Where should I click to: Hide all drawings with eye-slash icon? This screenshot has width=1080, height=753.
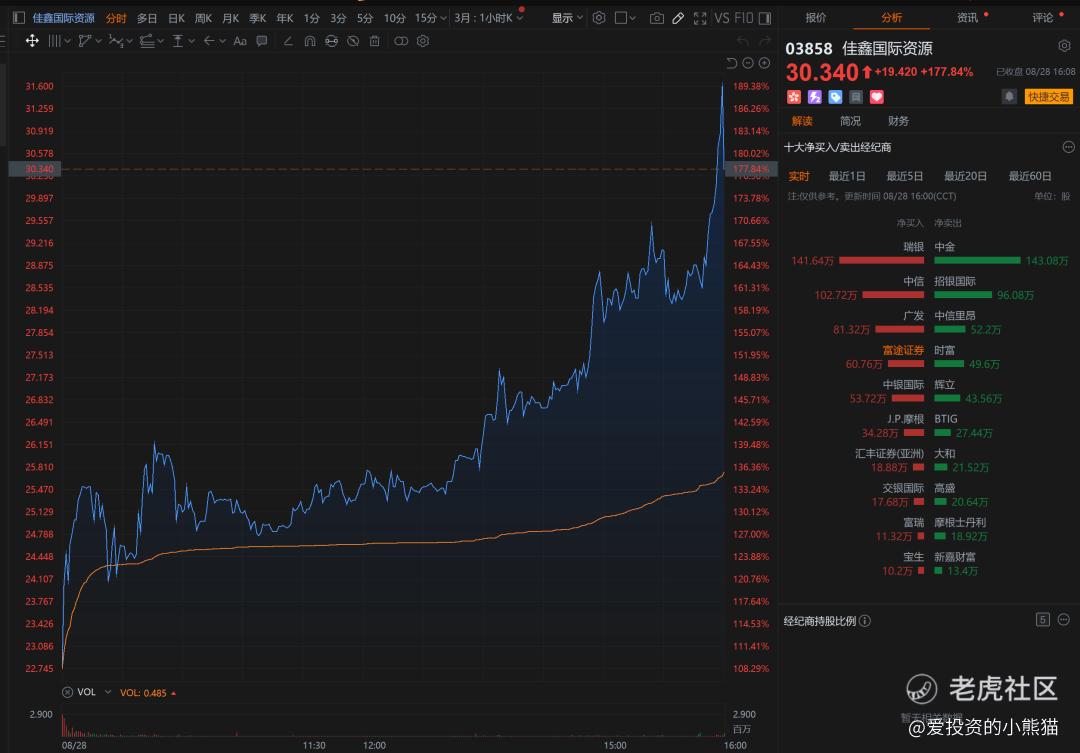pos(353,41)
